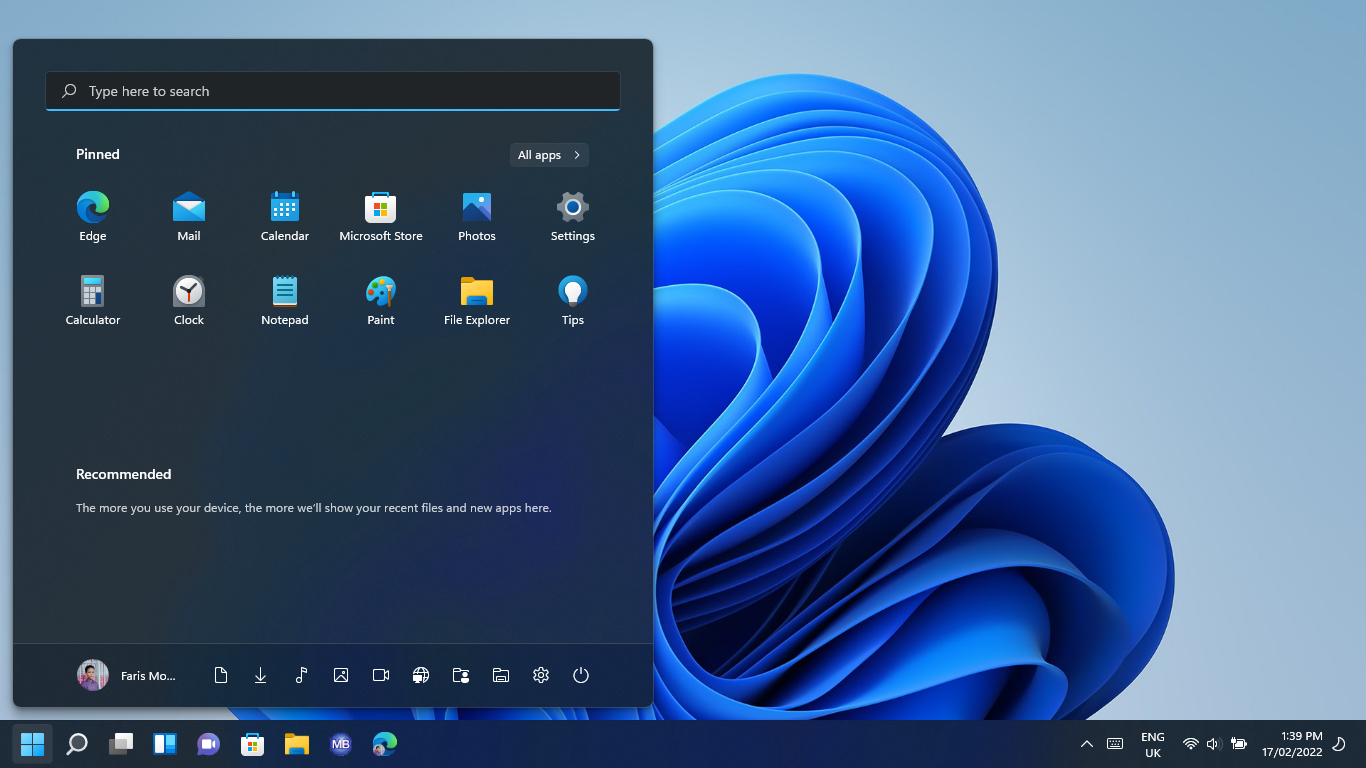Image resolution: width=1366 pixels, height=768 pixels.
Task: Launch the Photos app
Action: click(x=477, y=217)
